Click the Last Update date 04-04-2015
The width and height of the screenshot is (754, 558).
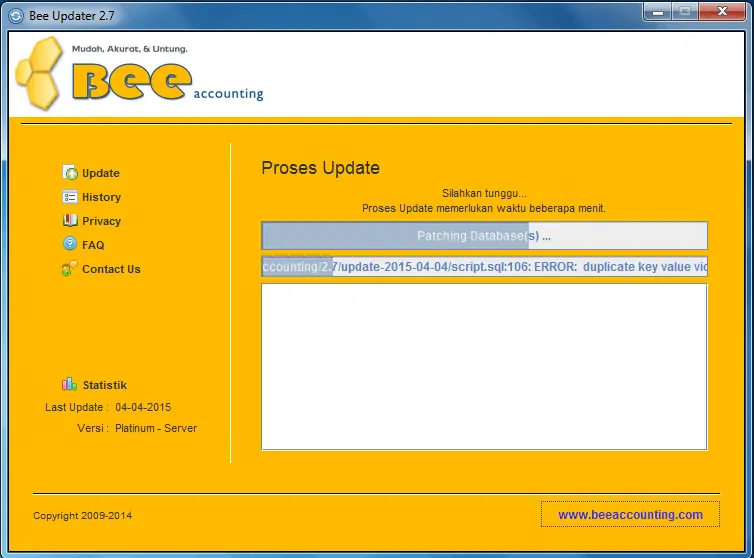click(x=143, y=407)
